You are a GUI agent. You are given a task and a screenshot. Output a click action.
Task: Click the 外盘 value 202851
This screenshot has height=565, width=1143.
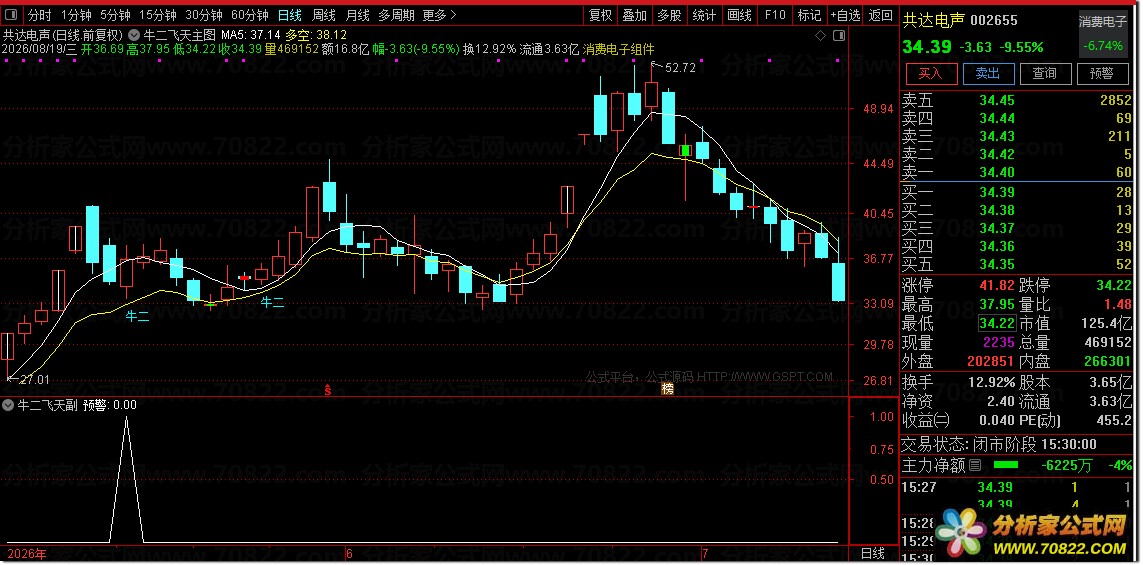991,361
